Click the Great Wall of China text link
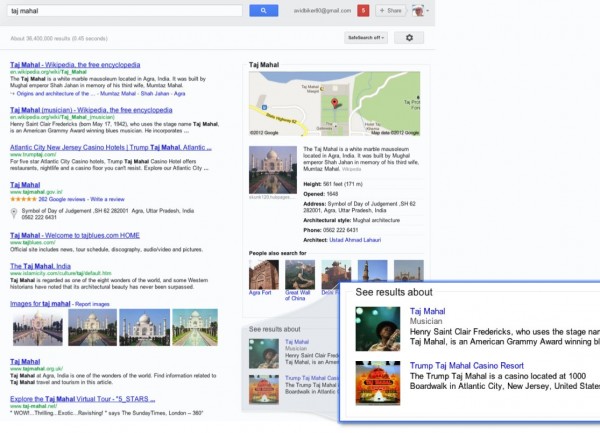Image resolution: width=600 pixels, height=433 pixels. pyautogui.click(x=297, y=295)
